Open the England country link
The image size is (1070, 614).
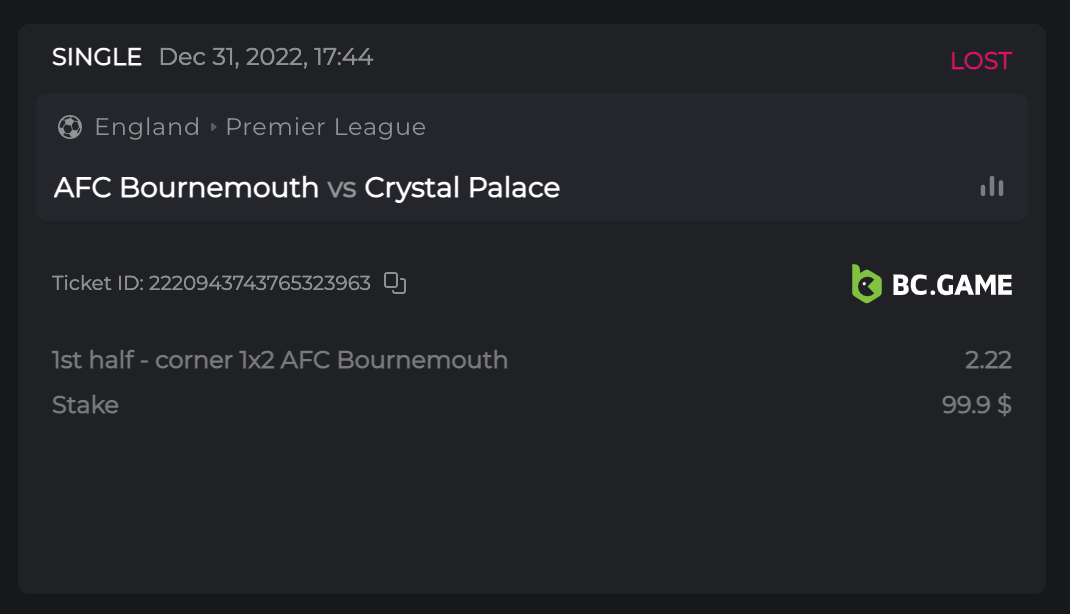coord(147,127)
